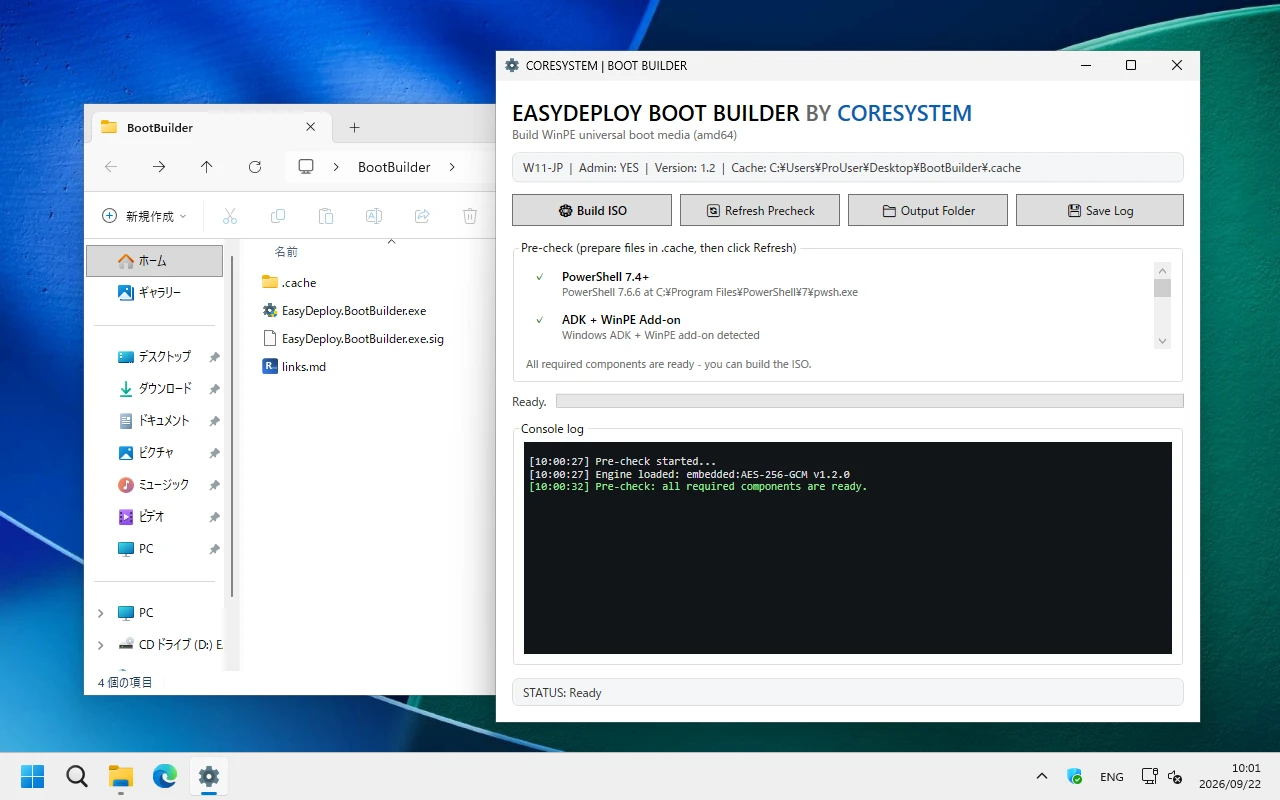Open the 新規作成 dropdown menu

click(x=144, y=216)
